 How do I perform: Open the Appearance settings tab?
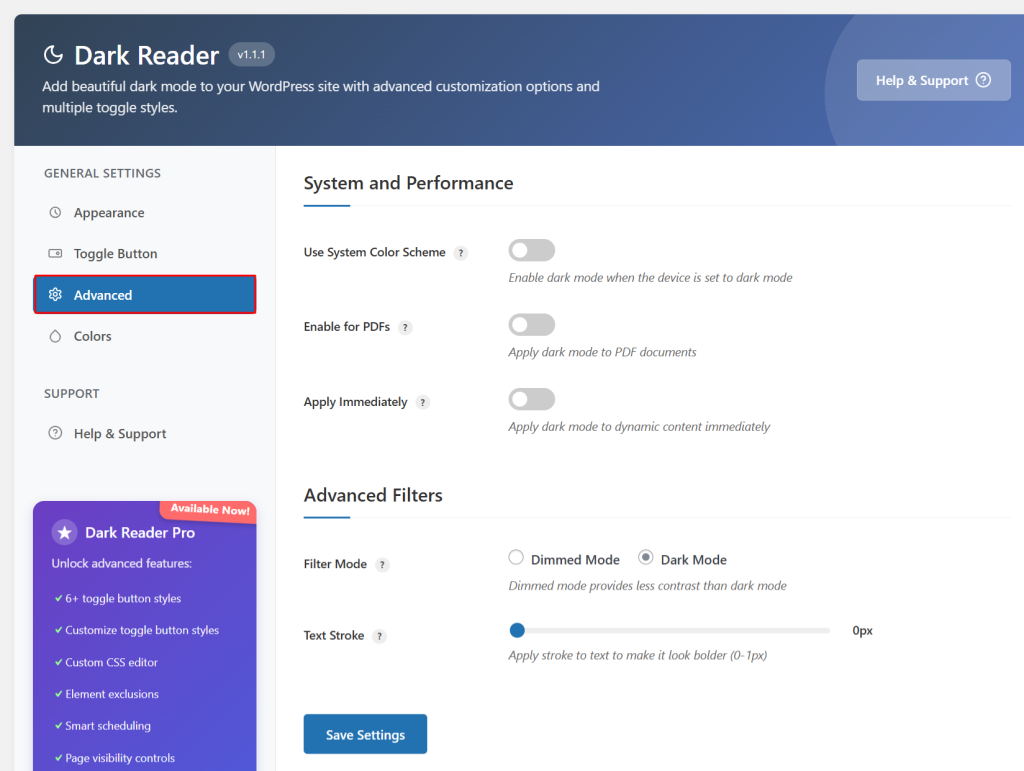144,213
